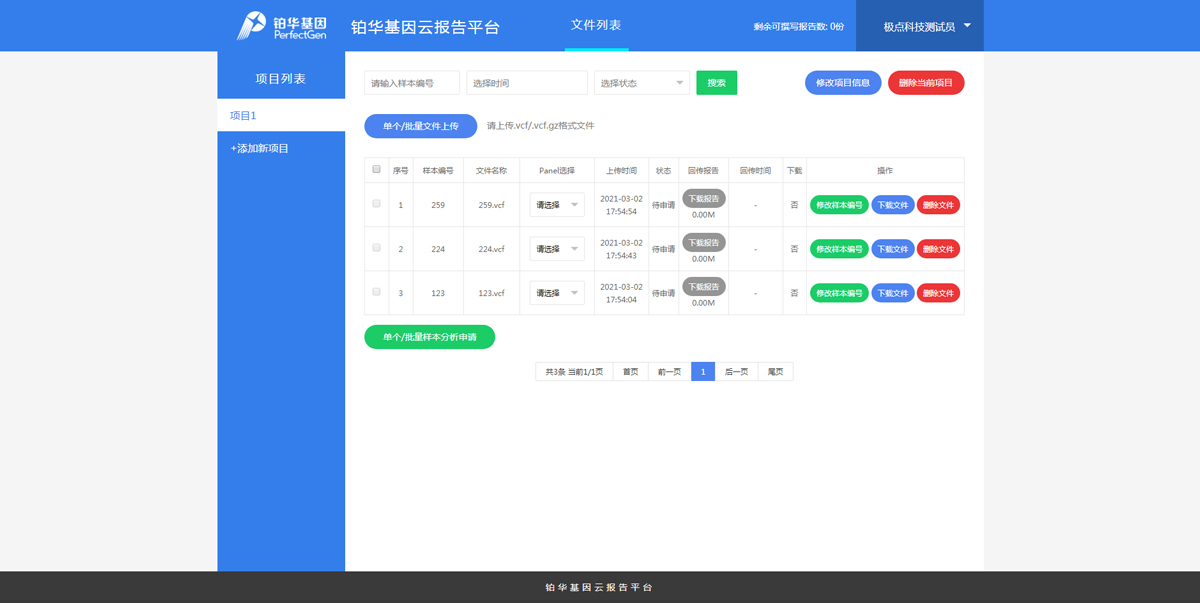
Task: Click 下载文件 for sample 224
Action: tap(892, 249)
